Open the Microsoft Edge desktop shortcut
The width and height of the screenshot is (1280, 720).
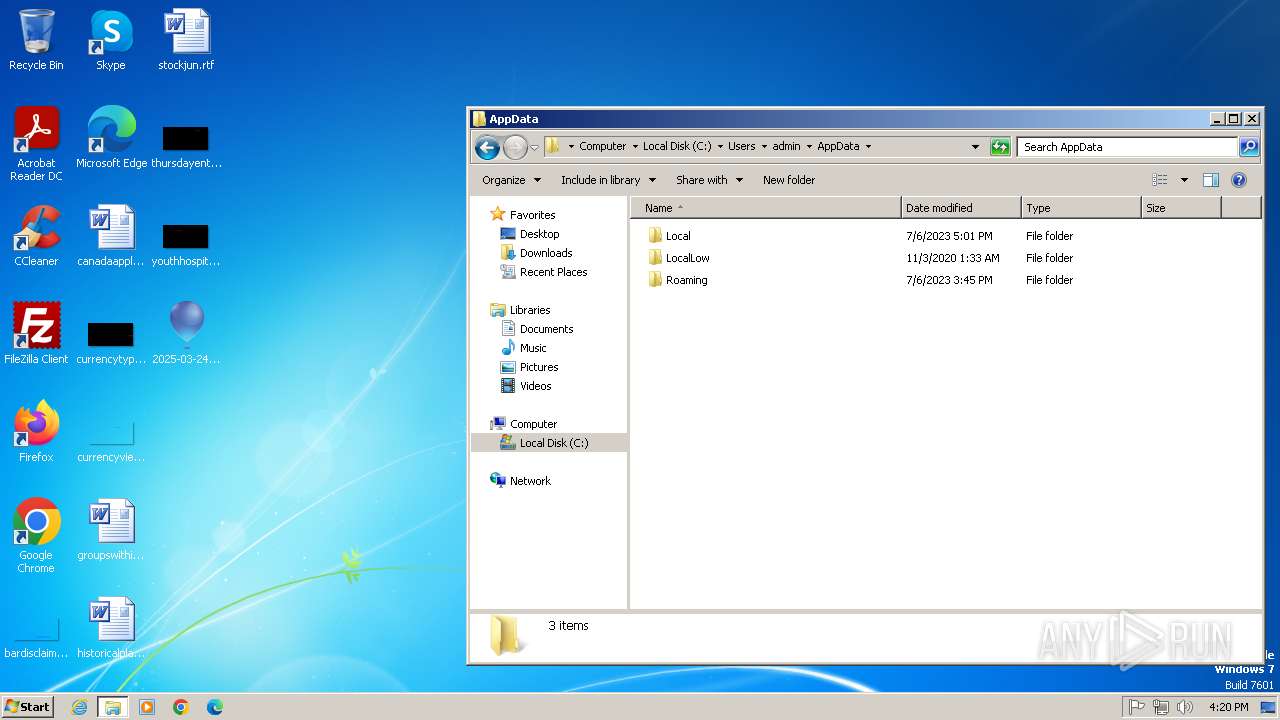[x=111, y=138]
